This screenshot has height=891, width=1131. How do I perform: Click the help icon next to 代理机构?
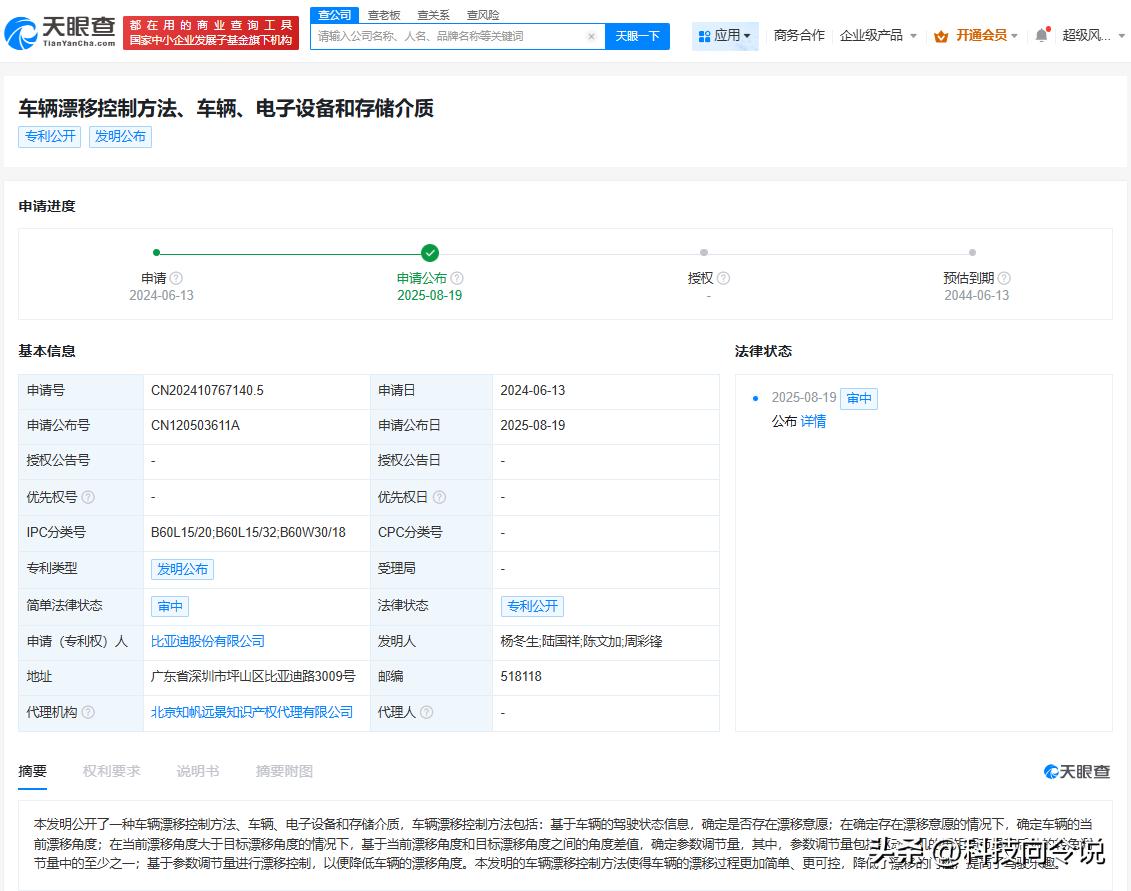point(88,712)
